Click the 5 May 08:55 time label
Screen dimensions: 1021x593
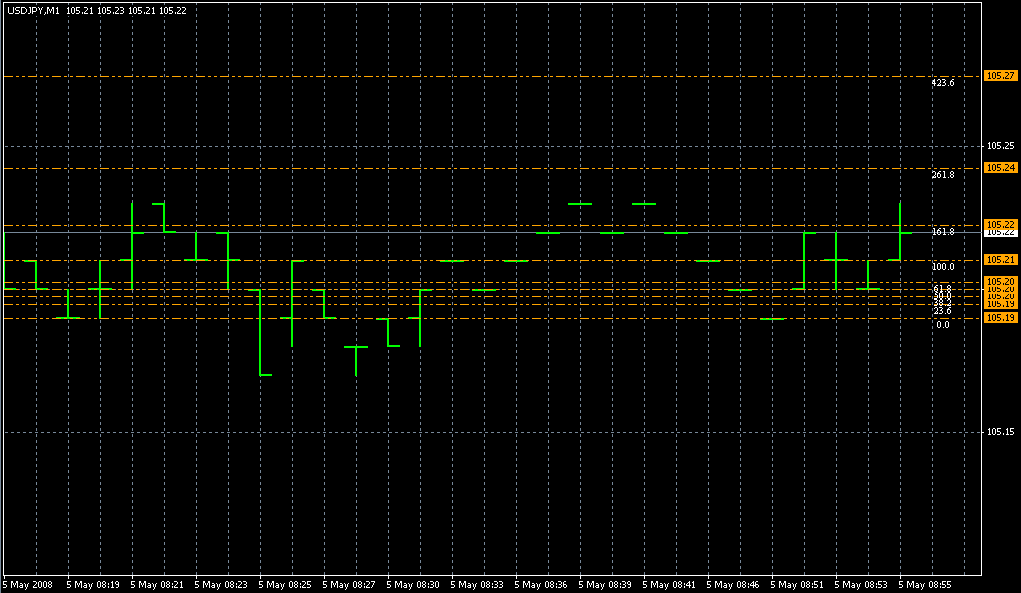(x=925, y=584)
